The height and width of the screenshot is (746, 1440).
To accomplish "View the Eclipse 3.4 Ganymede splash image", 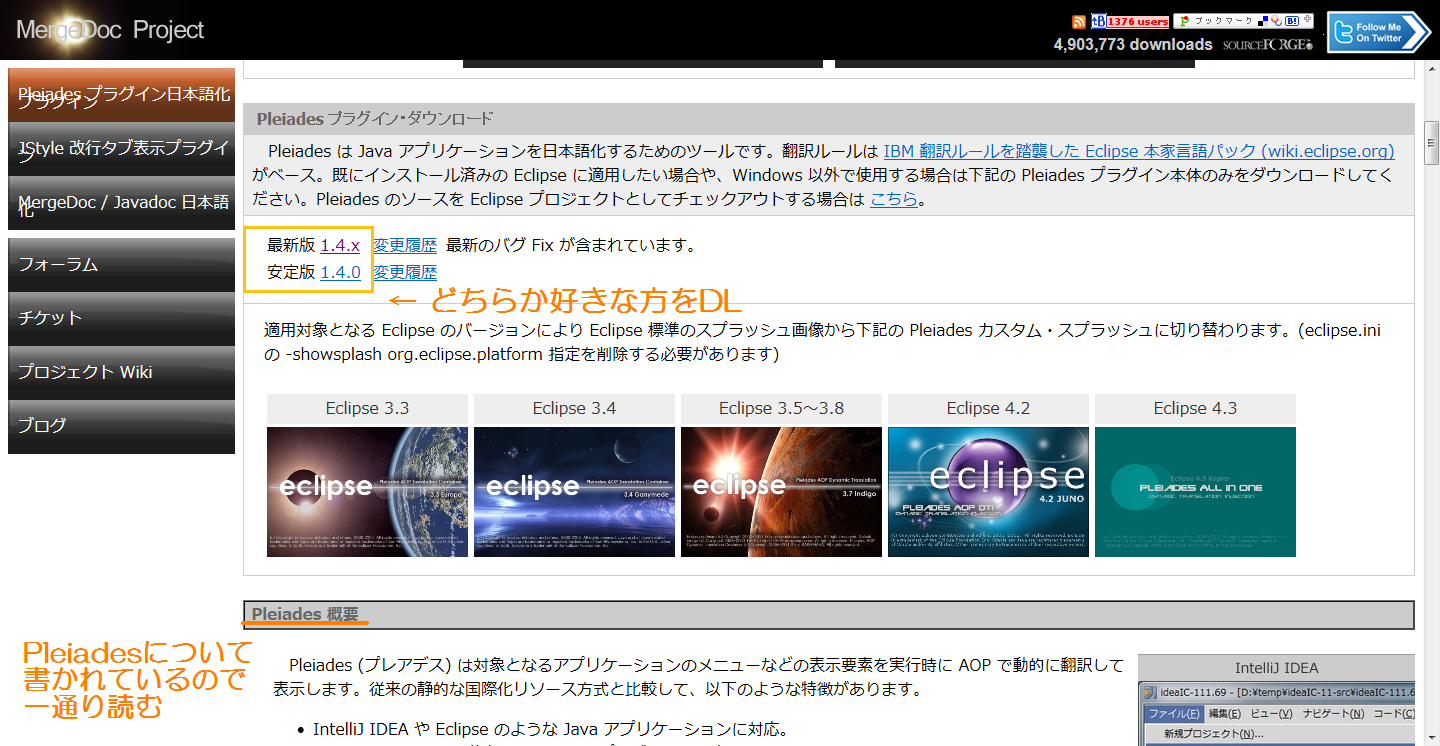I will click(x=574, y=492).
